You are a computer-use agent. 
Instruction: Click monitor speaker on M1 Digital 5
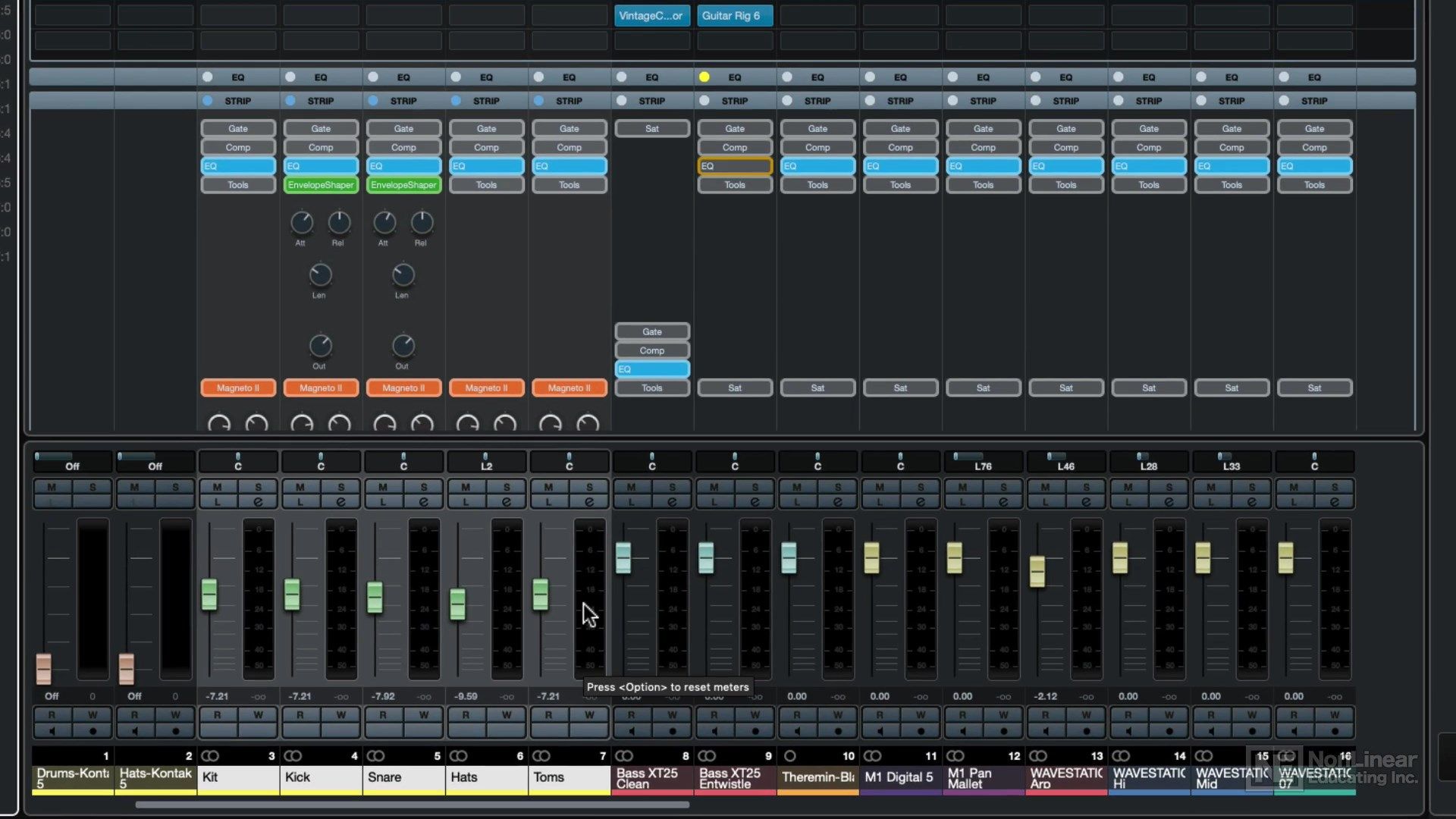pos(880,731)
